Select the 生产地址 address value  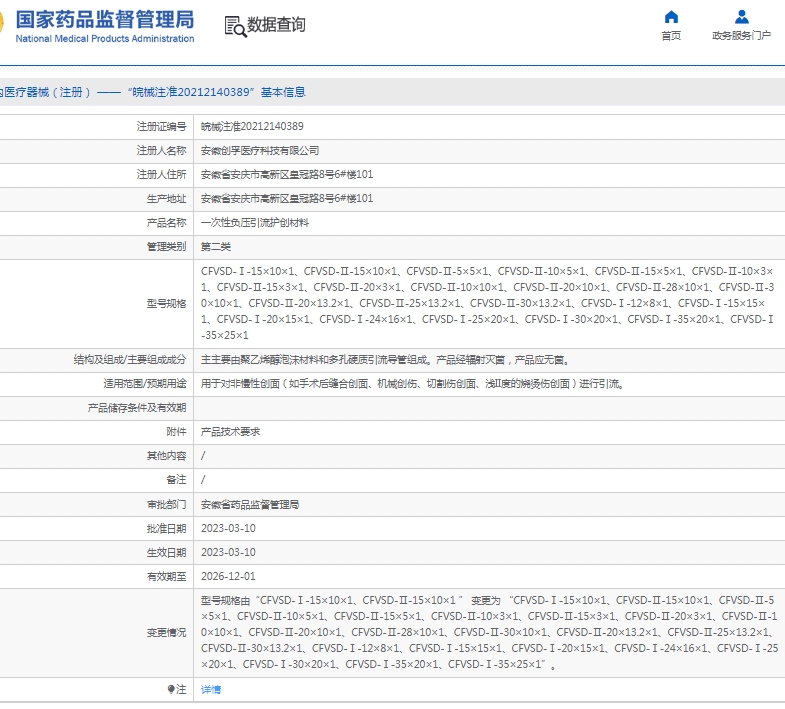tap(287, 198)
